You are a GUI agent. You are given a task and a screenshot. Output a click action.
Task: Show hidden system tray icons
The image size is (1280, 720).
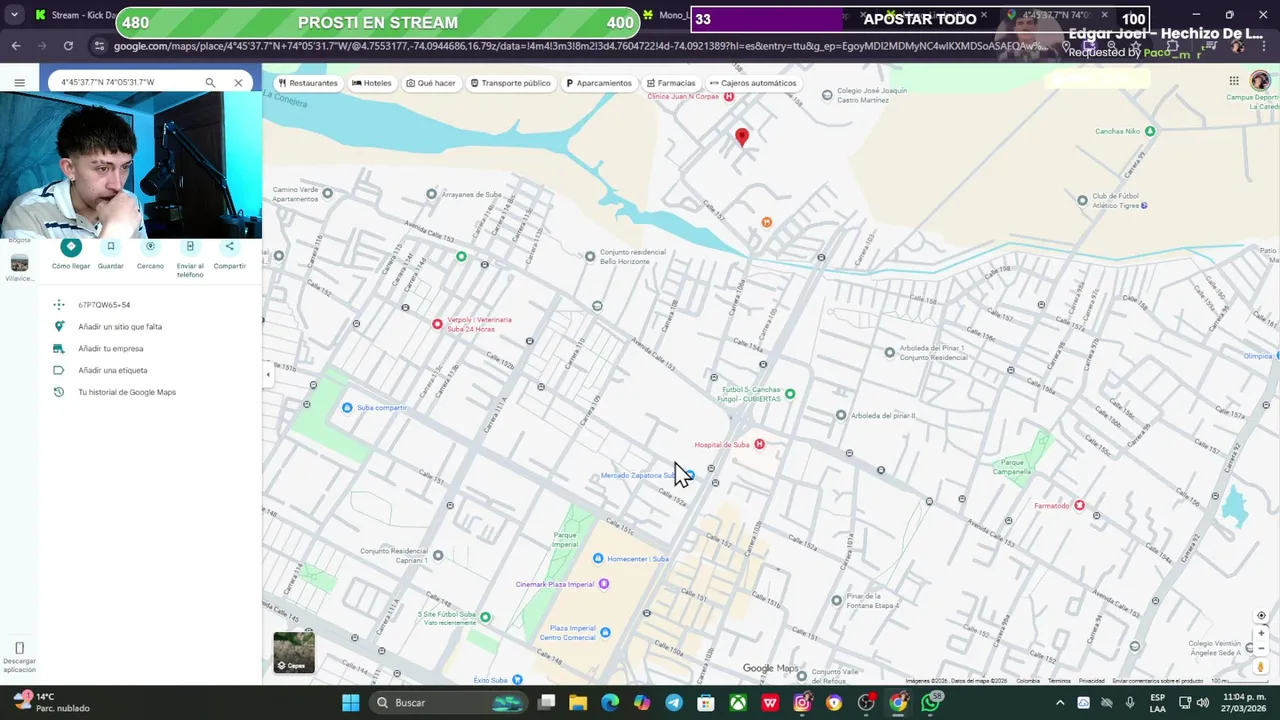point(1060,703)
